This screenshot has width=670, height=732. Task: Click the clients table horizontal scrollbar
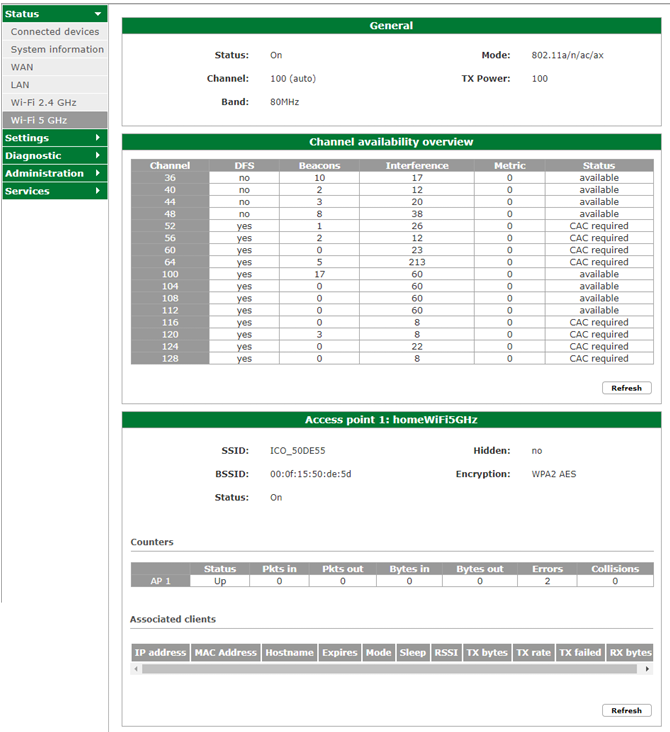point(389,669)
